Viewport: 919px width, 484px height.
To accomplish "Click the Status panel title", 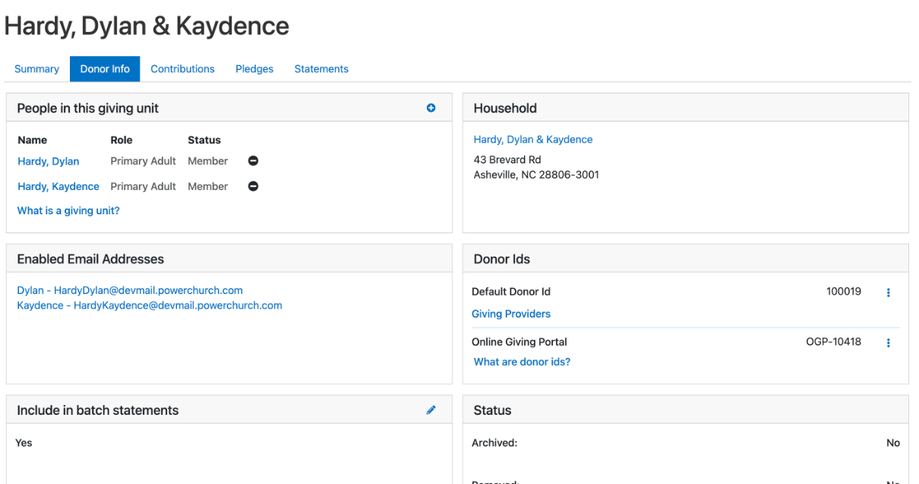I will [492, 410].
